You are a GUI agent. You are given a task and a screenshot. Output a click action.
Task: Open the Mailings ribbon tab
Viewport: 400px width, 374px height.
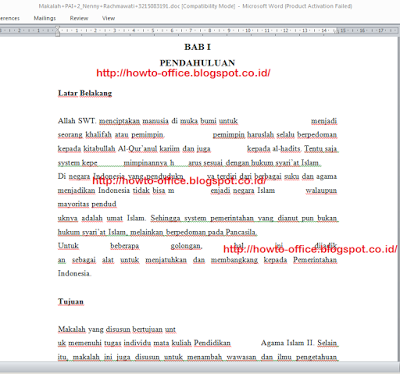pyautogui.click(x=45, y=18)
